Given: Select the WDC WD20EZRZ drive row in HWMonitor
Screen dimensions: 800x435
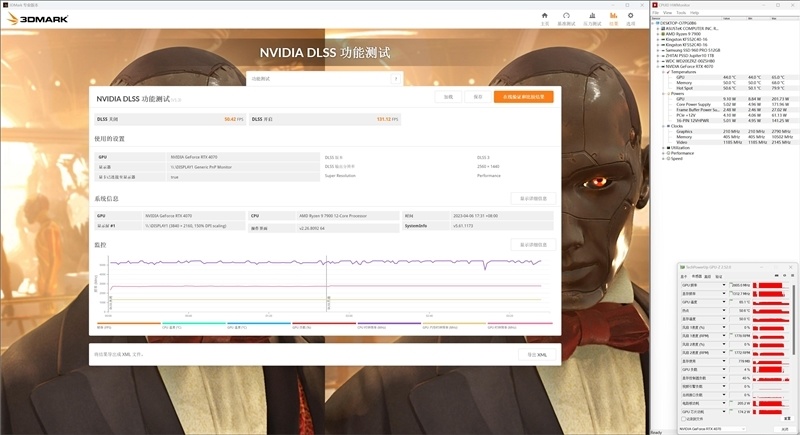Looking at the screenshot, I should [x=691, y=61].
